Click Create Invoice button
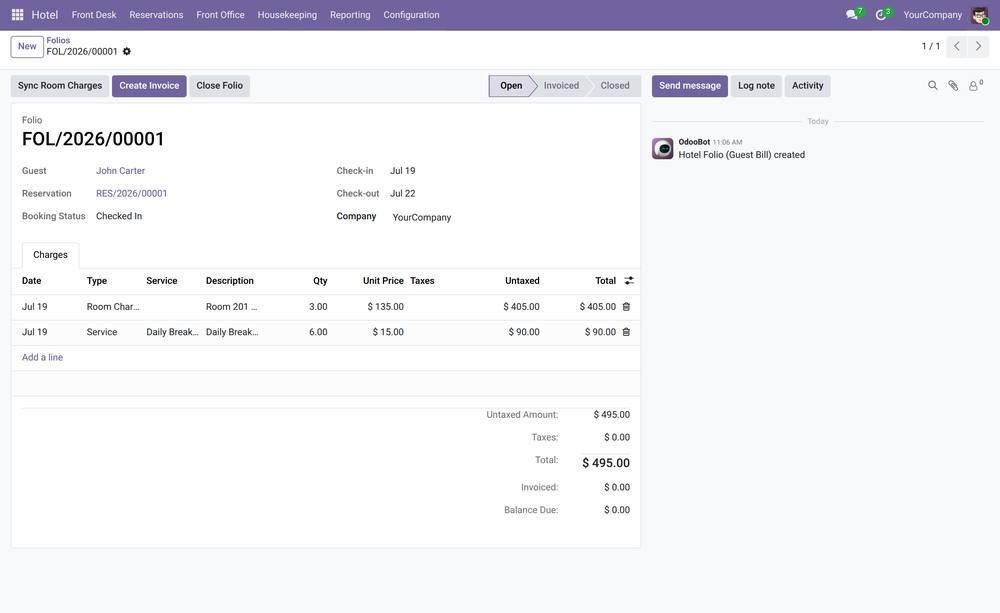Image resolution: width=1000 pixels, height=613 pixels. [149, 85]
